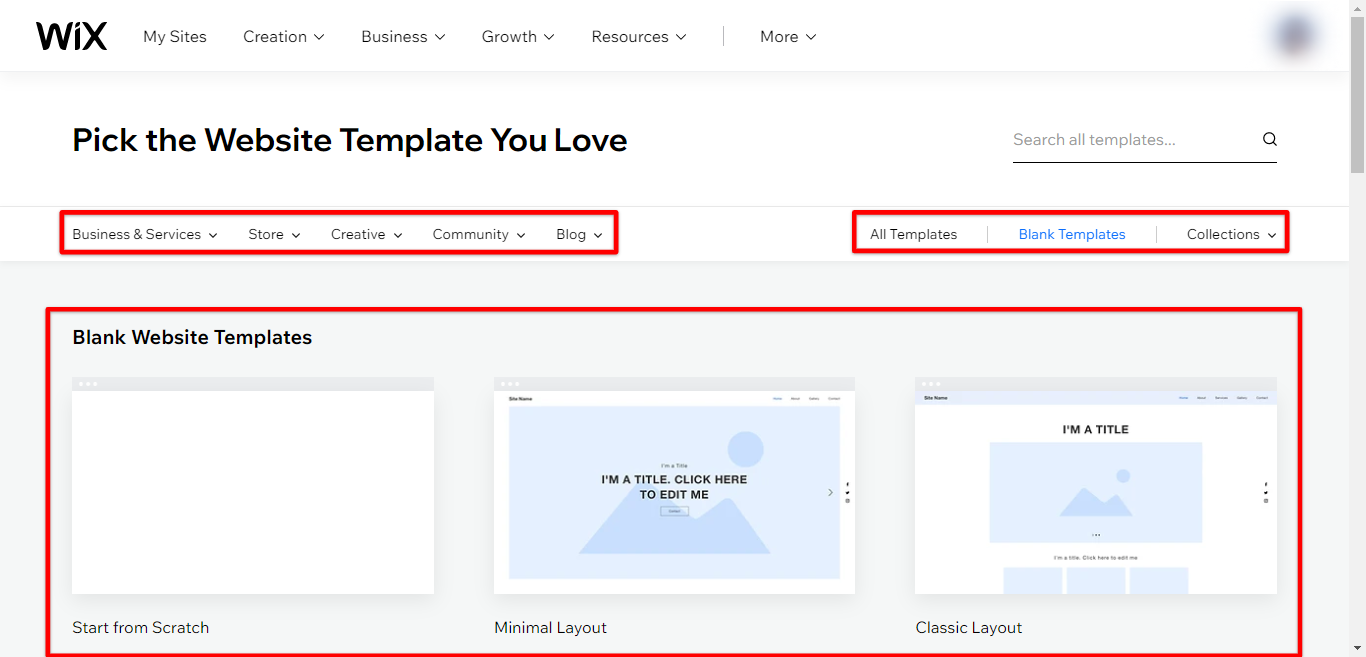Click the Twitter icon beside Minimal Layout
1366x657 pixels.
pos(847,493)
